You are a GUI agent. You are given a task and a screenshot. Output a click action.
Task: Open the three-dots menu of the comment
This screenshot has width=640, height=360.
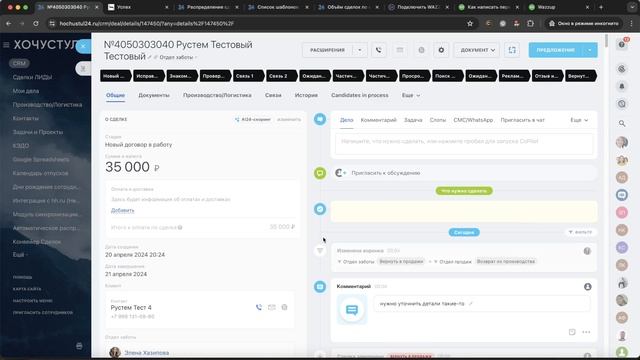pyautogui.click(x=586, y=332)
